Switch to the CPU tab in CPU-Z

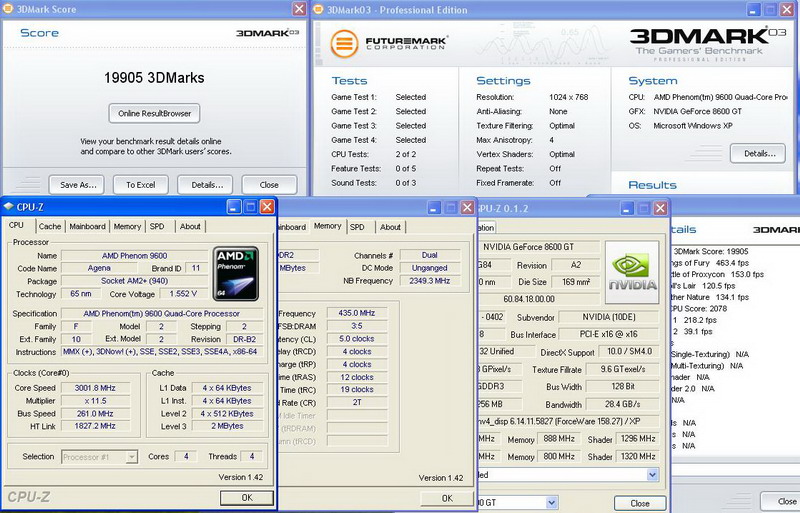point(16,225)
